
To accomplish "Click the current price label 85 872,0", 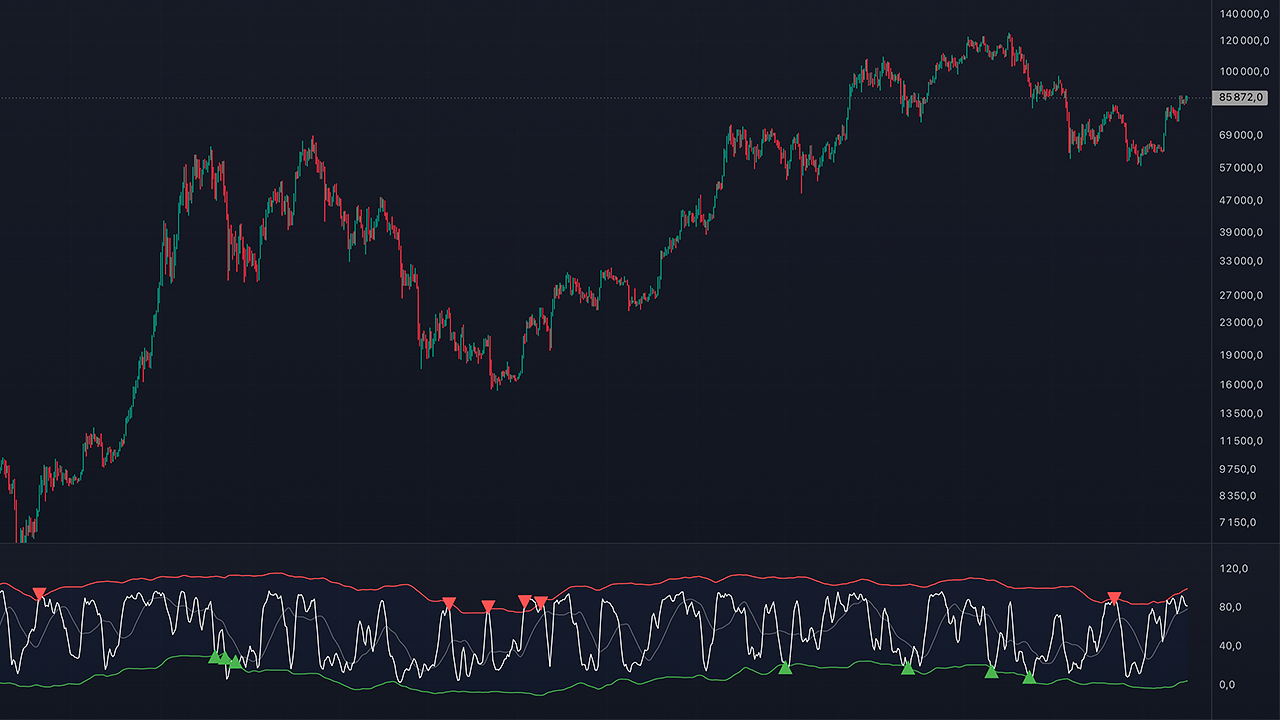I will pos(1240,98).
